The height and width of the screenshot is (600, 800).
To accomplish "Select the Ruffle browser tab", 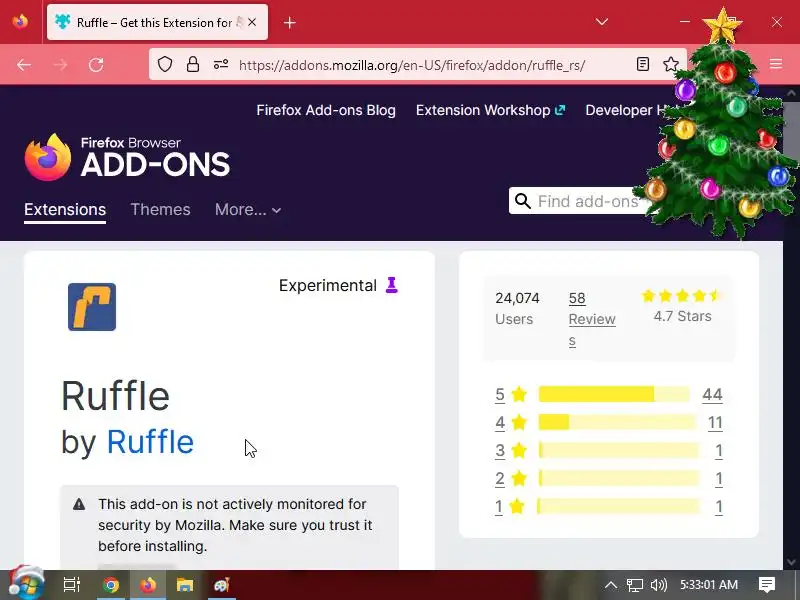I will (157, 22).
